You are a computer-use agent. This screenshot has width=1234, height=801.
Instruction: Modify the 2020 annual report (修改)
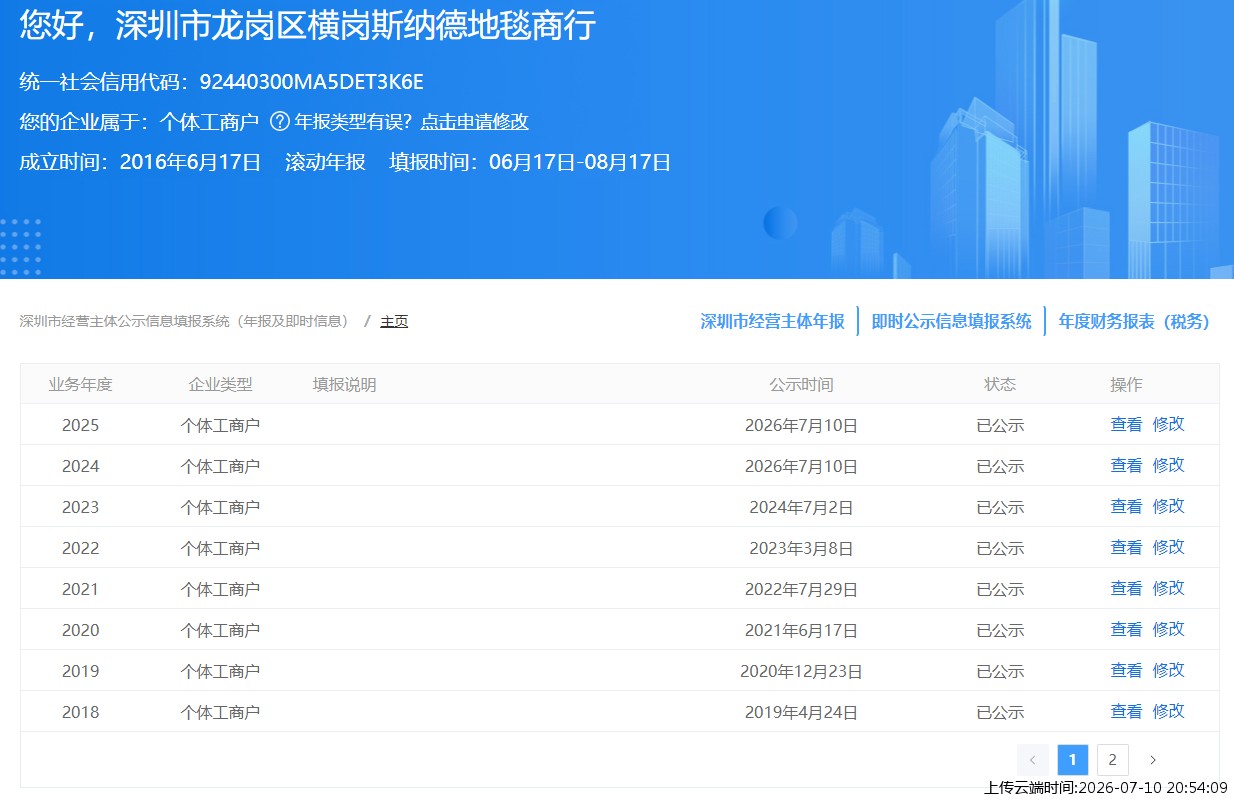(1168, 629)
